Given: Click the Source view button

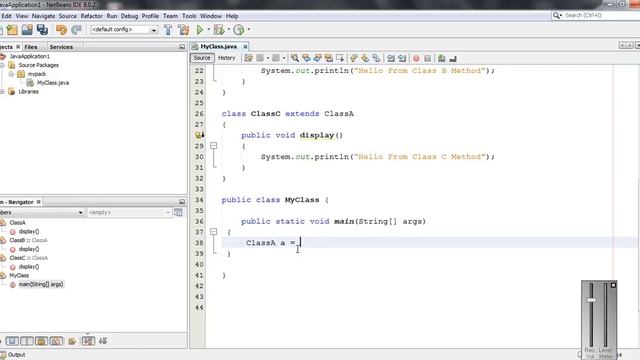Looking at the screenshot, I should (202, 58).
